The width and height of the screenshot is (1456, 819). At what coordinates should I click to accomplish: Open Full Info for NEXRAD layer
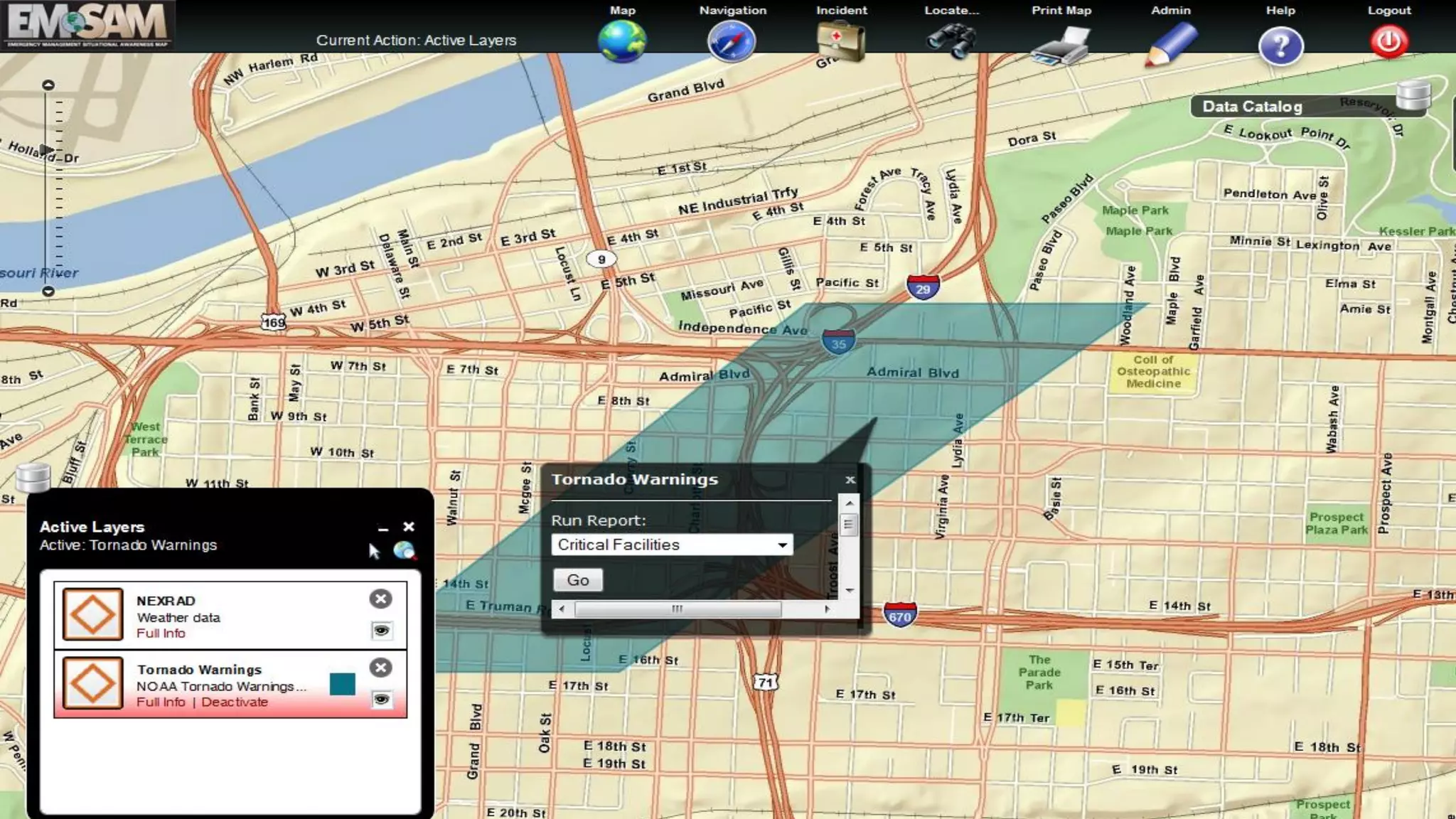pos(161,633)
